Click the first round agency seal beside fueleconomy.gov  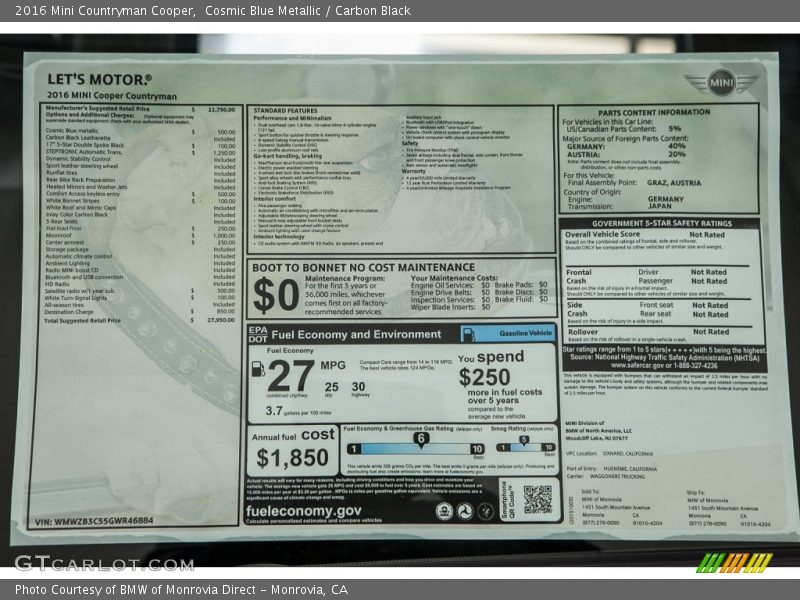444,511
